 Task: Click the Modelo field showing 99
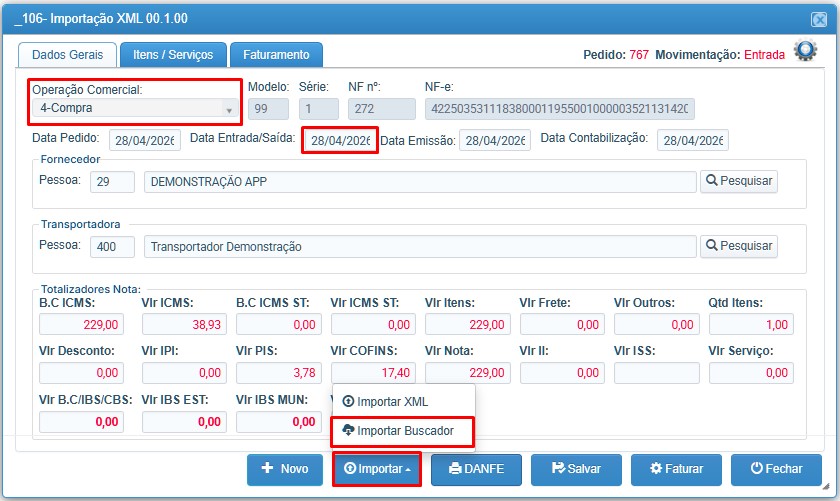tap(268, 109)
